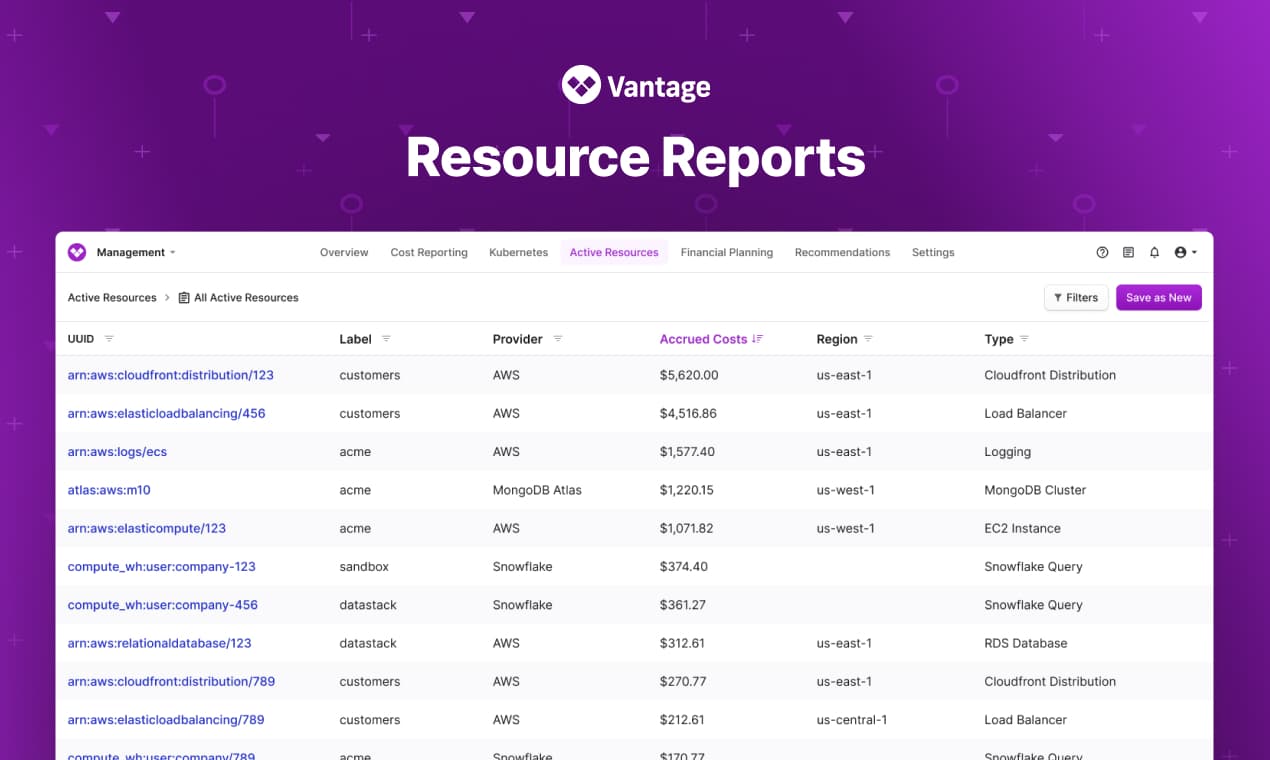The image size is (1270, 760).
Task: Click the Active Resources breadcrumb
Action: (111, 297)
